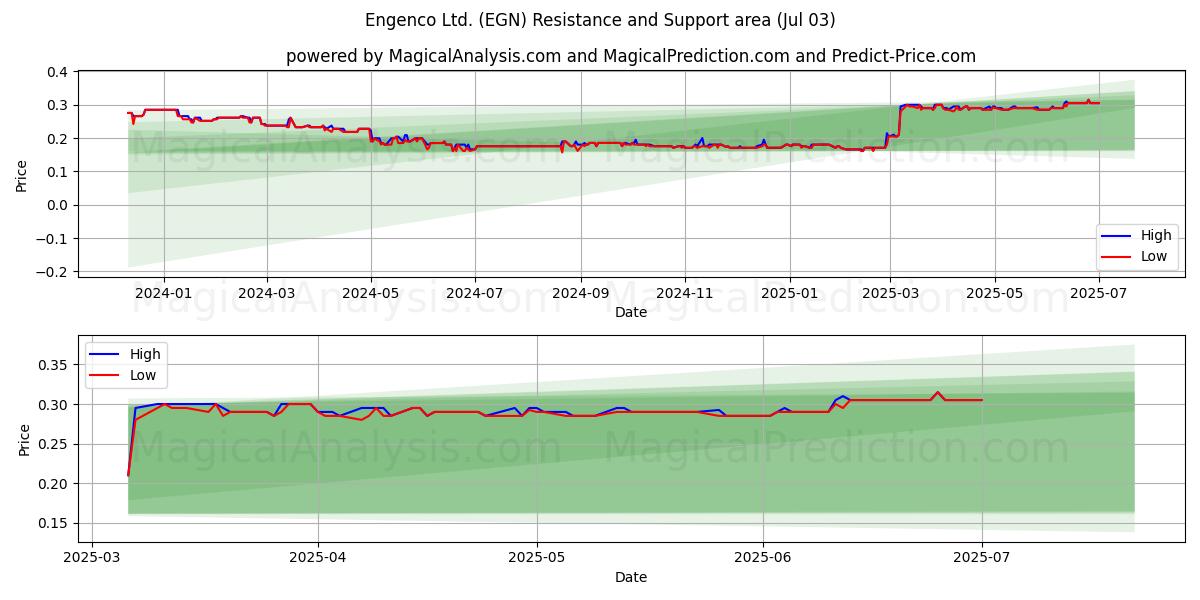
Task: Click the top chart x-axis label '2025-05'
Action: point(994,293)
